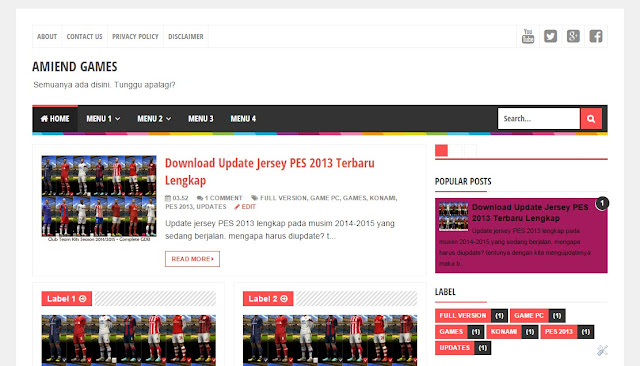
Task: Open the PRIVACY POLICY page link
Action: tap(135, 36)
